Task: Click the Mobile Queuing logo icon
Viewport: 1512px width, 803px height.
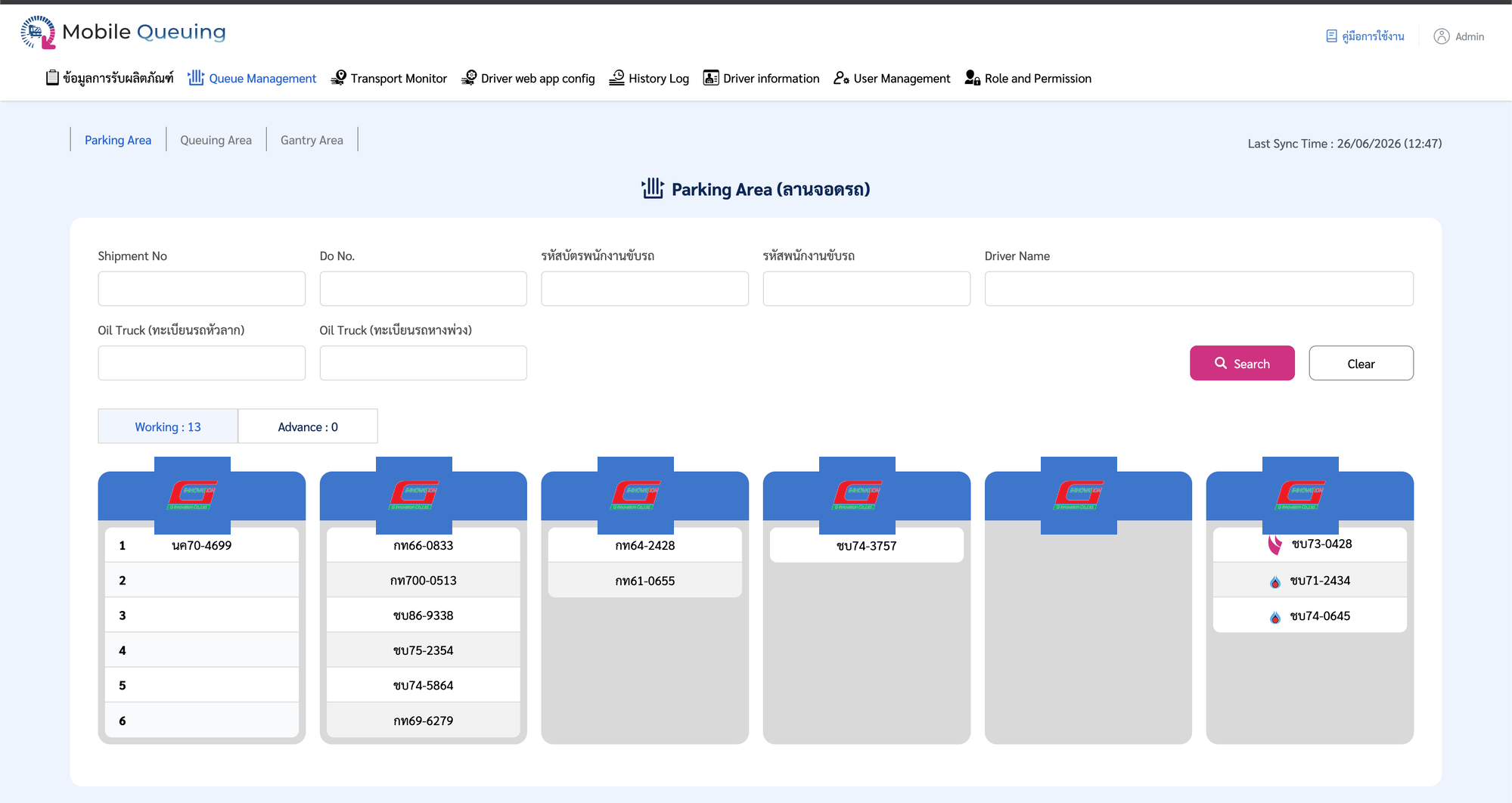Action: [38, 33]
